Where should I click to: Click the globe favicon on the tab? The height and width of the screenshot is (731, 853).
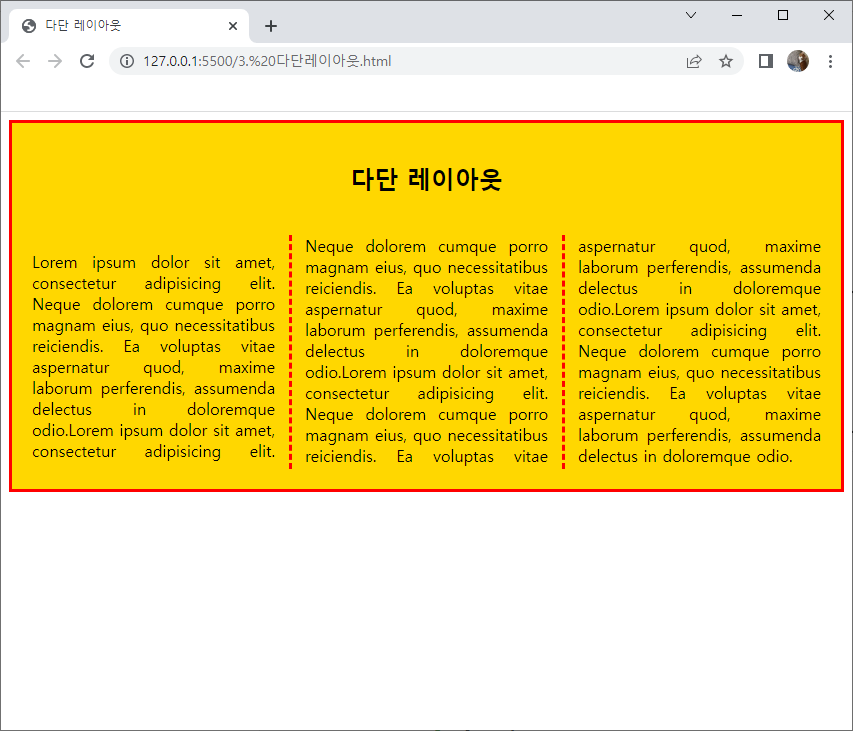[x=29, y=26]
